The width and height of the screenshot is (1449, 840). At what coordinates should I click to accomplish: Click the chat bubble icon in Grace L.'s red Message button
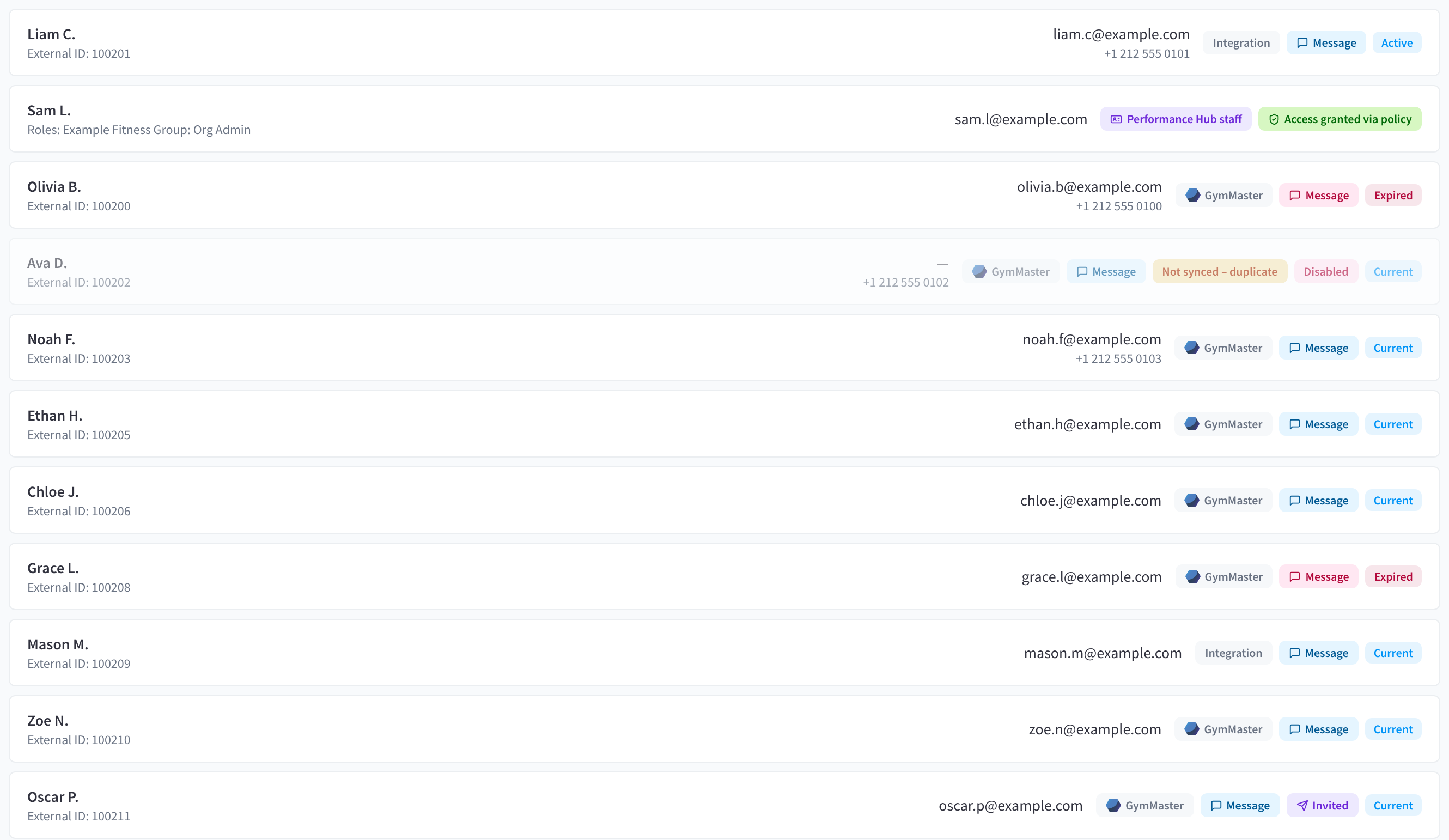[1294, 577]
